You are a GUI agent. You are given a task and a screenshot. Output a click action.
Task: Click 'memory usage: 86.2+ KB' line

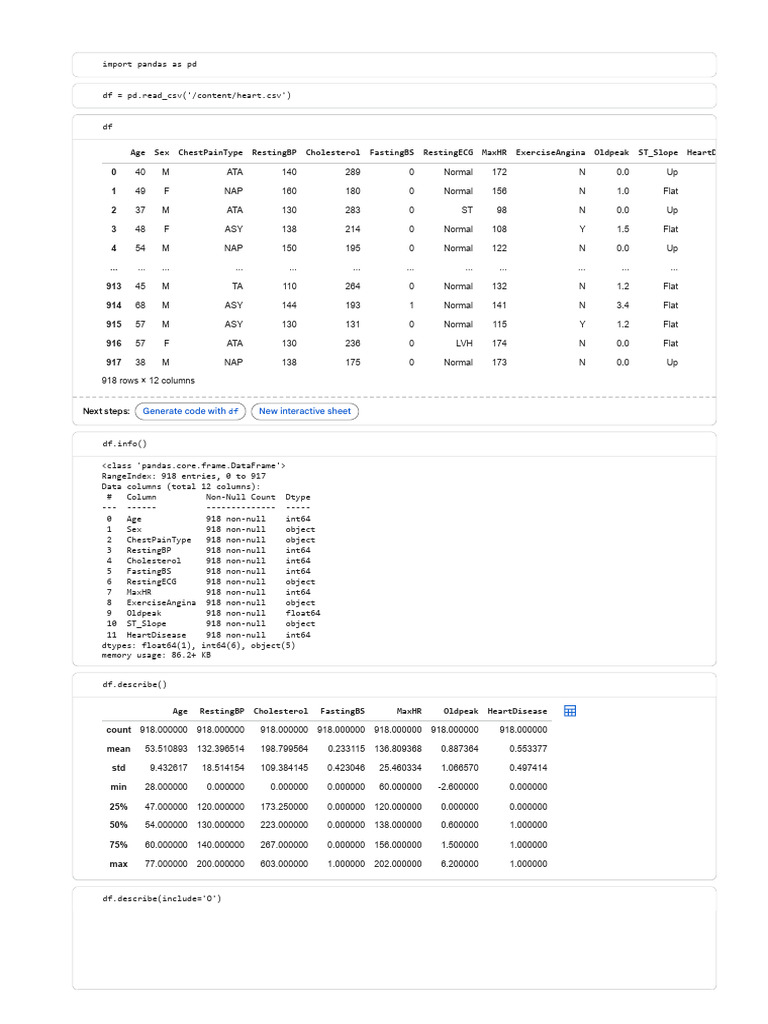click(x=156, y=655)
